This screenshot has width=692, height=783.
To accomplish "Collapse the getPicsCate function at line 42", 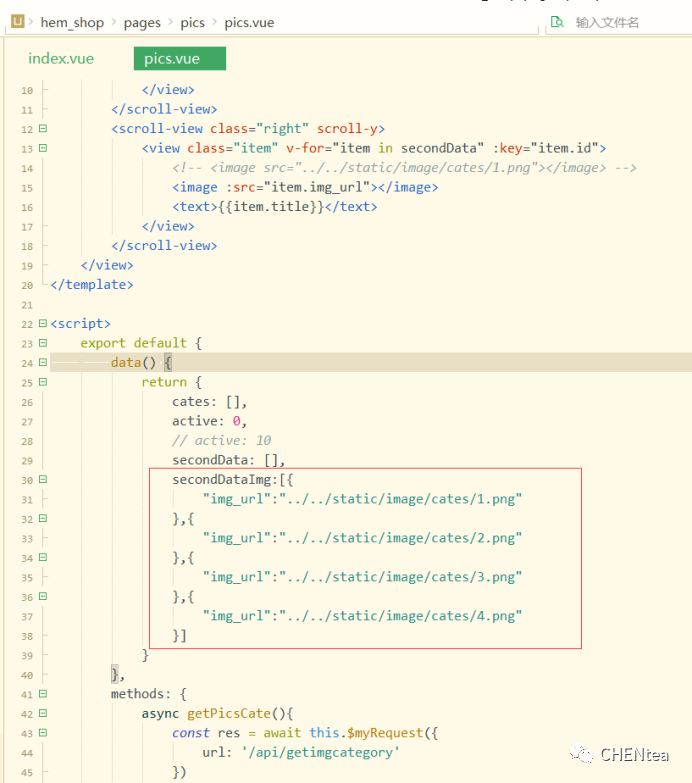I will point(42,714).
